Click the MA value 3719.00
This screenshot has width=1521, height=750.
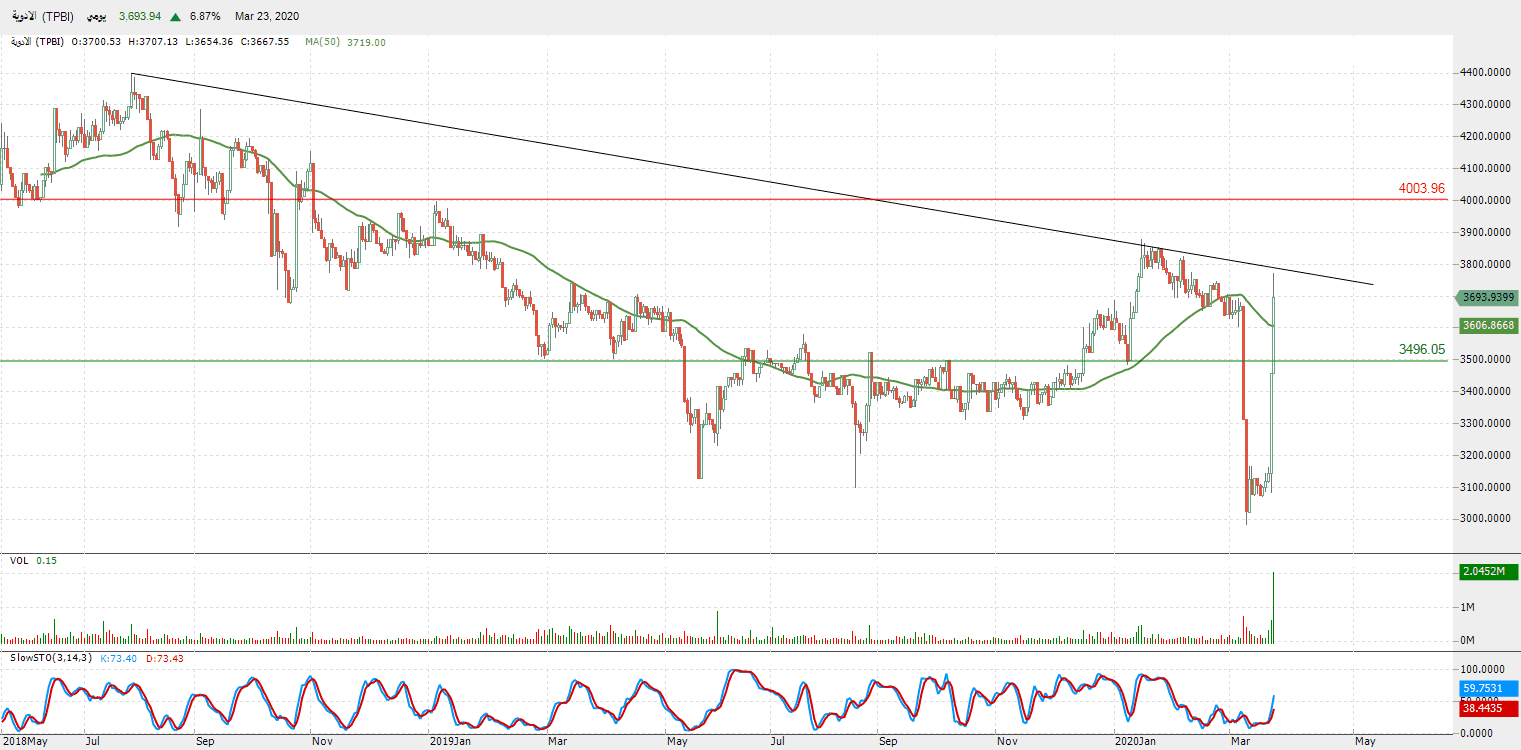click(x=366, y=42)
